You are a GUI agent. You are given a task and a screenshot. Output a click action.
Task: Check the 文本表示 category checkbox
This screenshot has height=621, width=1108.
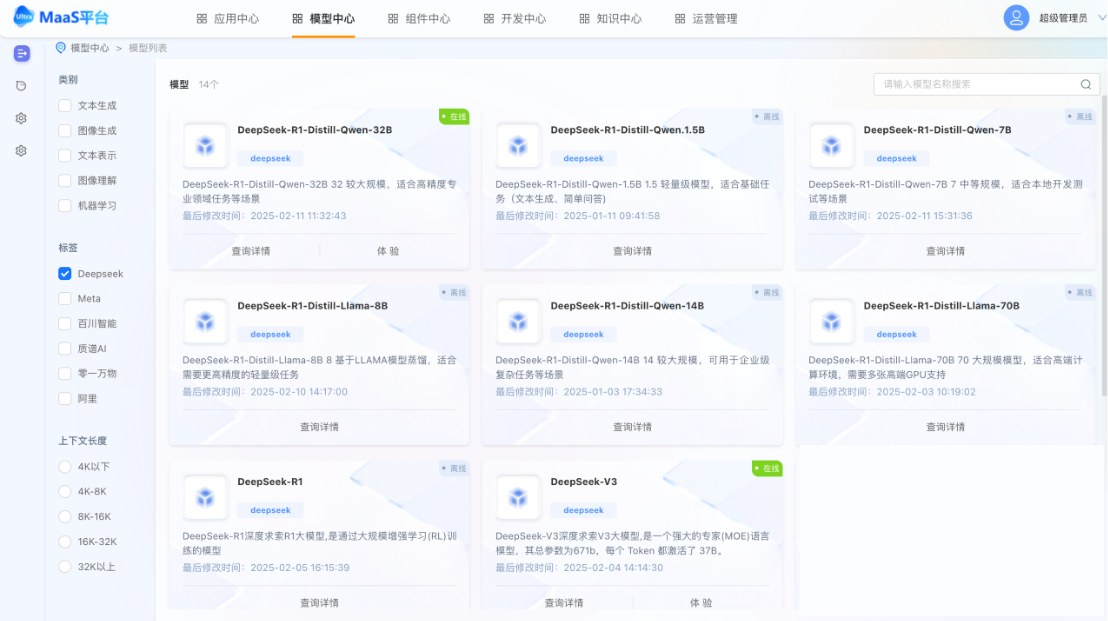[65, 155]
